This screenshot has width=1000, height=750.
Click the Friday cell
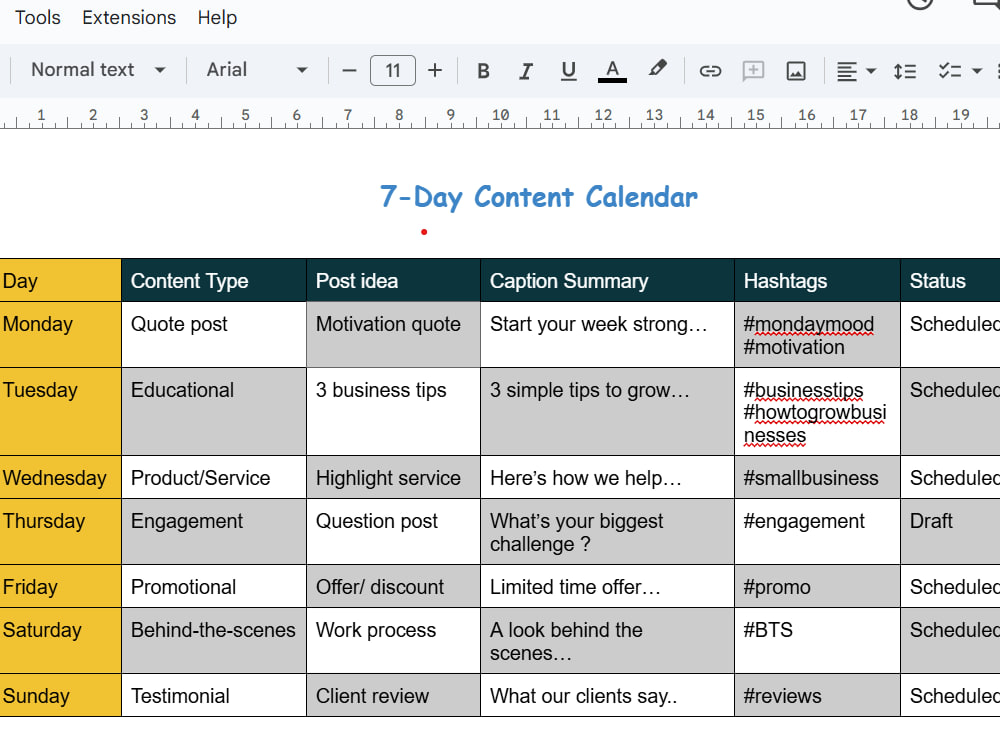(x=61, y=587)
